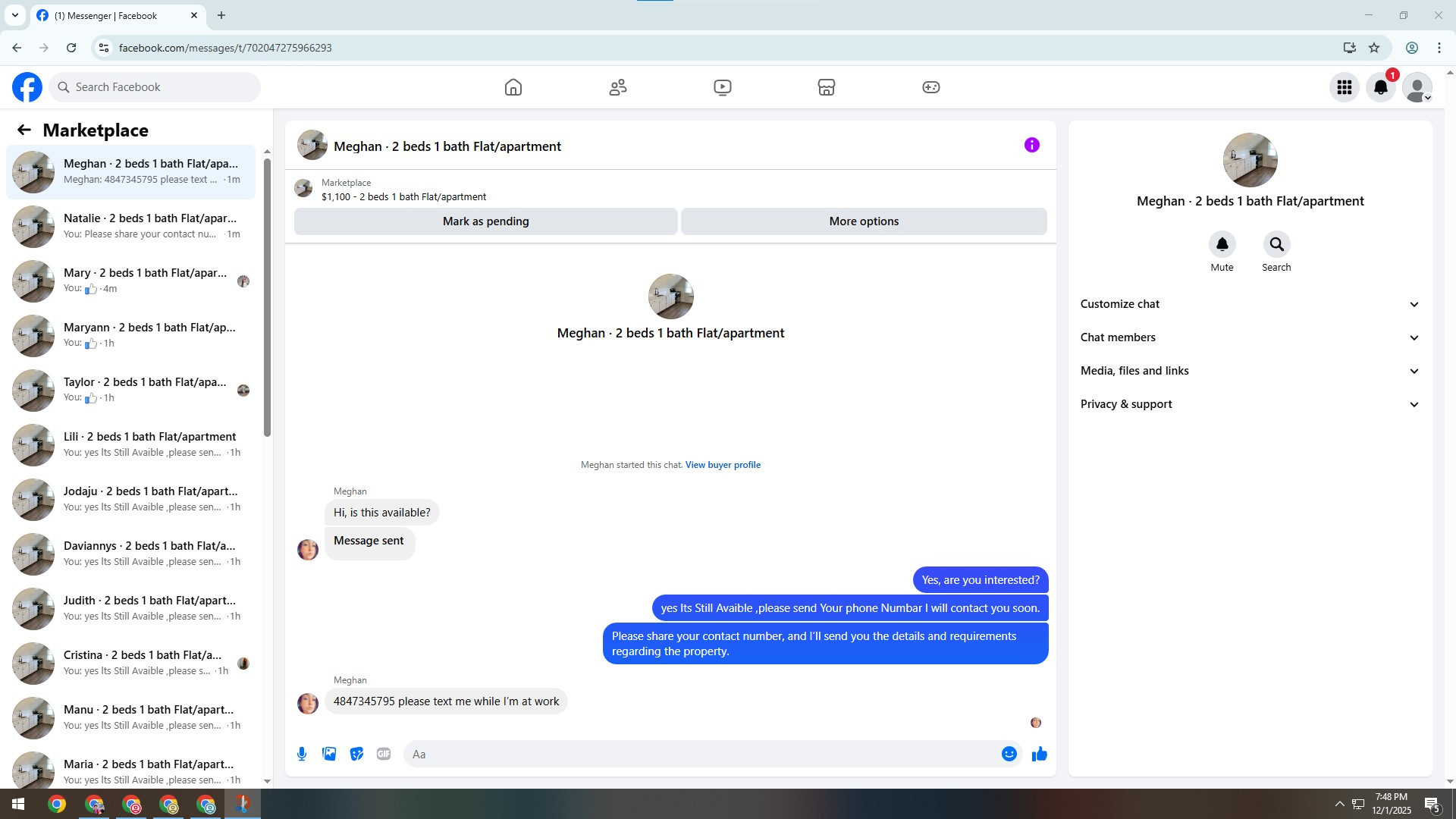Viewport: 1456px width, 819px height.
Task: Choose a sticker using sticker icon
Action: click(356, 754)
